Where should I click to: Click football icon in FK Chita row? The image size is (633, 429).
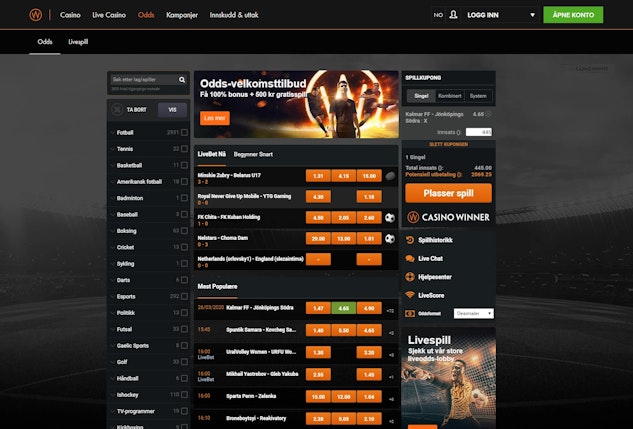click(x=390, y=218)
